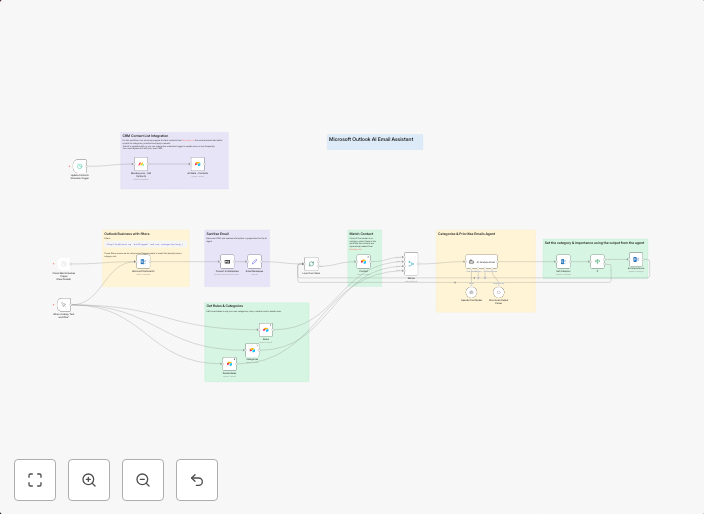Screen dimensions: 704x514
Task: Select the Update Contacts Schedule Trigger node
Action: coord(80,166)
